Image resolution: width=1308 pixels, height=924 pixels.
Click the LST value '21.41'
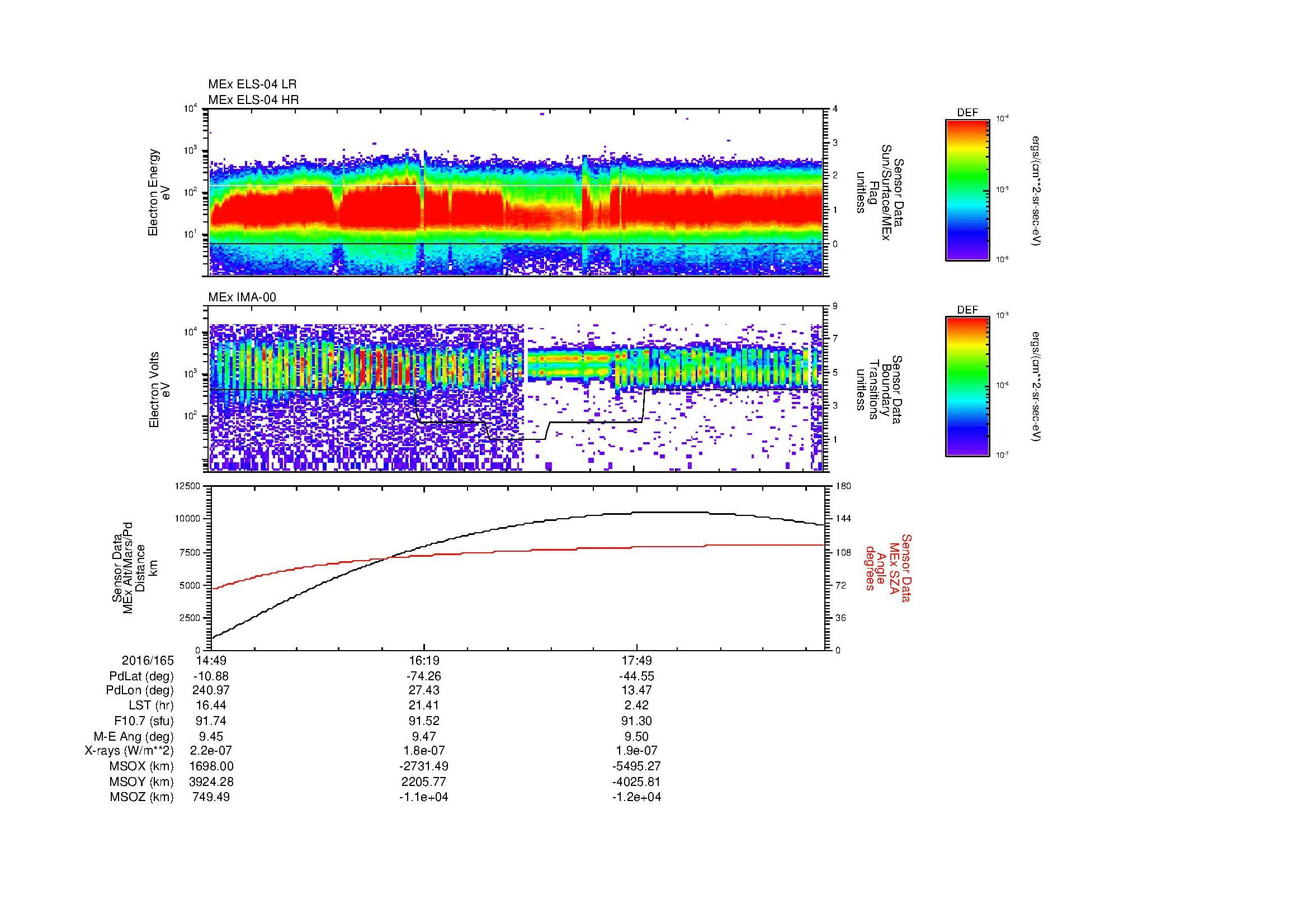click(424, 705)
